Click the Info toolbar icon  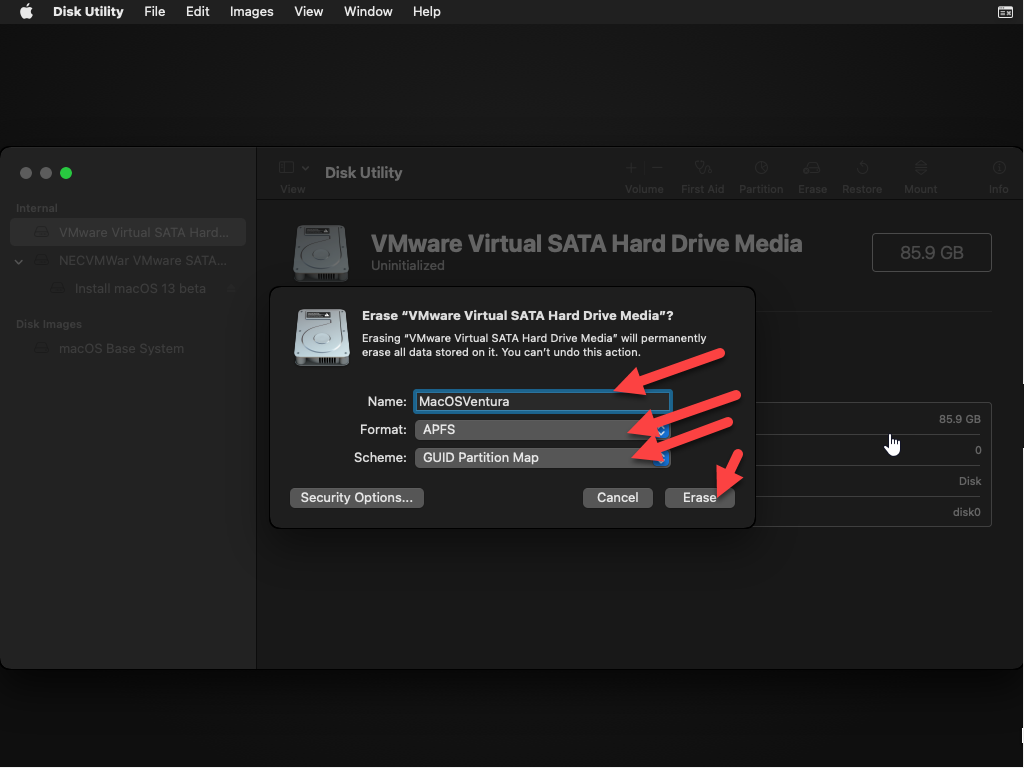click(x=998, y=169)
